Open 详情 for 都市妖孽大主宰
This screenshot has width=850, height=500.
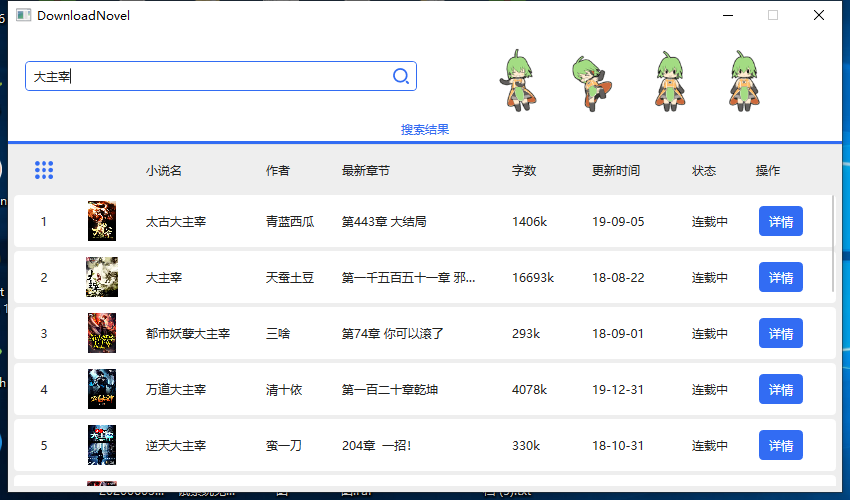[781, 333]
